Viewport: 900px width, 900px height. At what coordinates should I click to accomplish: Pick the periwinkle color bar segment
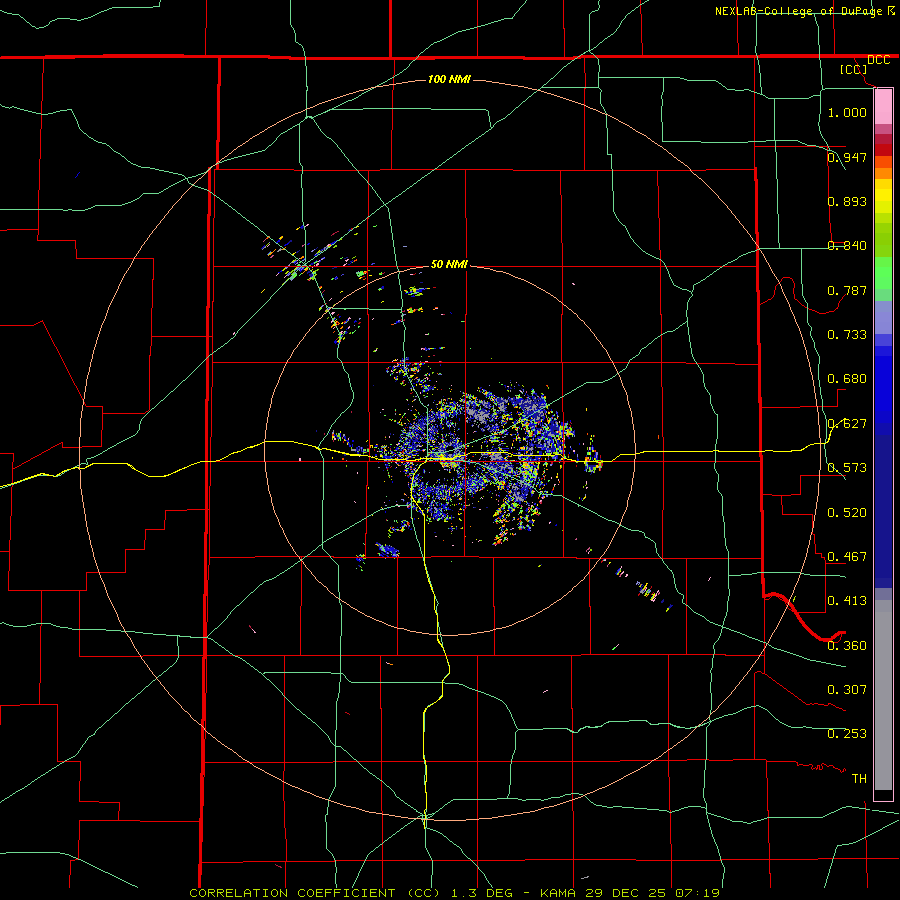[883, 317]
